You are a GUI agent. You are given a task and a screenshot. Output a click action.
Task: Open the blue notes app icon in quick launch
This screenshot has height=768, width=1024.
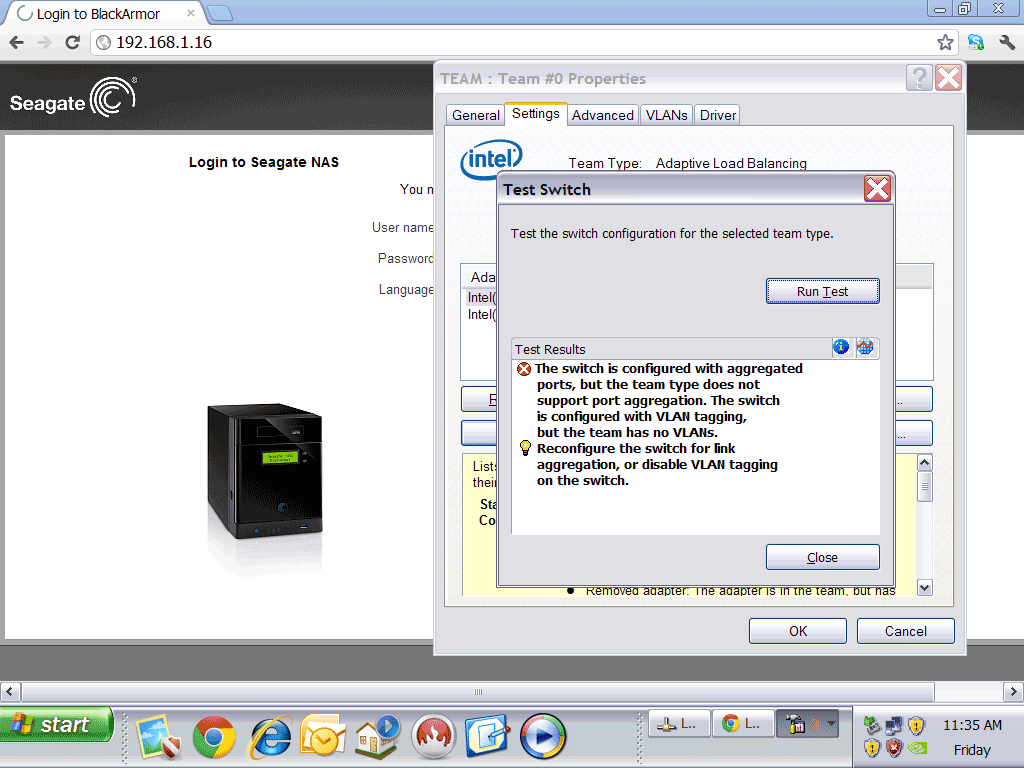pyautogui.click(x=487, y=737)
